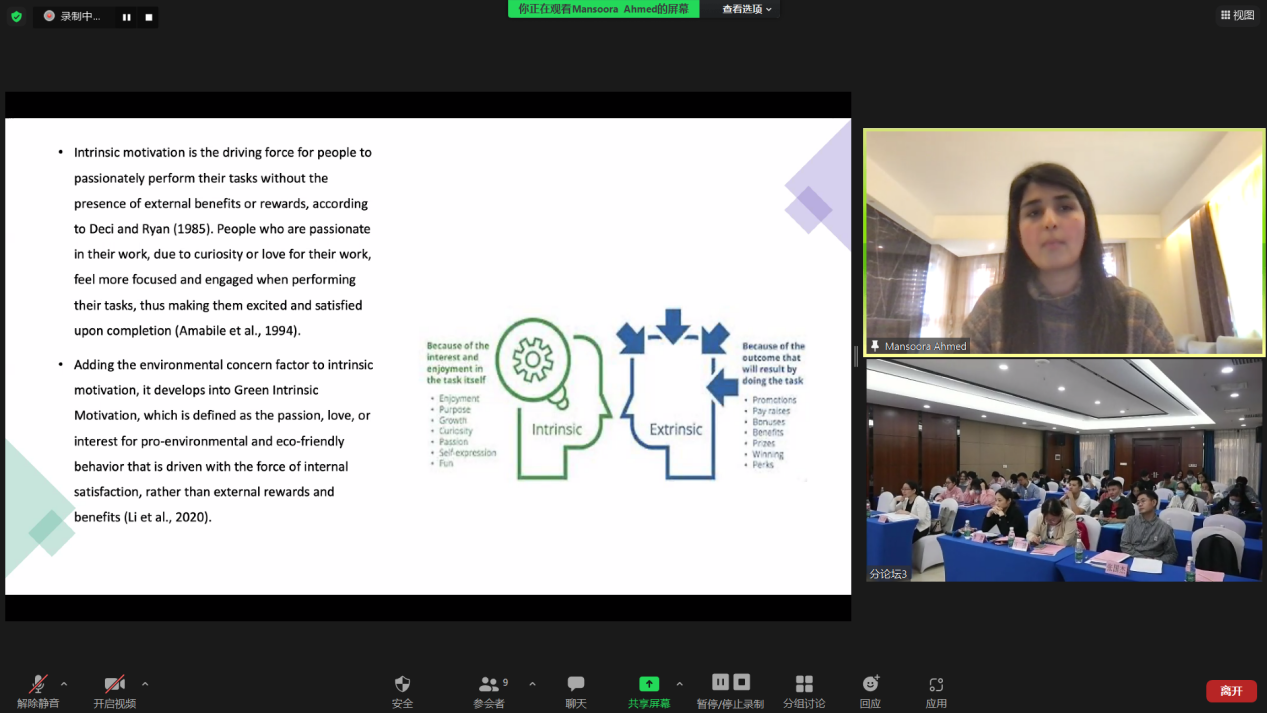Open the Reactions (回应) menu
The image size is (1267, 713).
pyautogui.click(x=870, y=691)
